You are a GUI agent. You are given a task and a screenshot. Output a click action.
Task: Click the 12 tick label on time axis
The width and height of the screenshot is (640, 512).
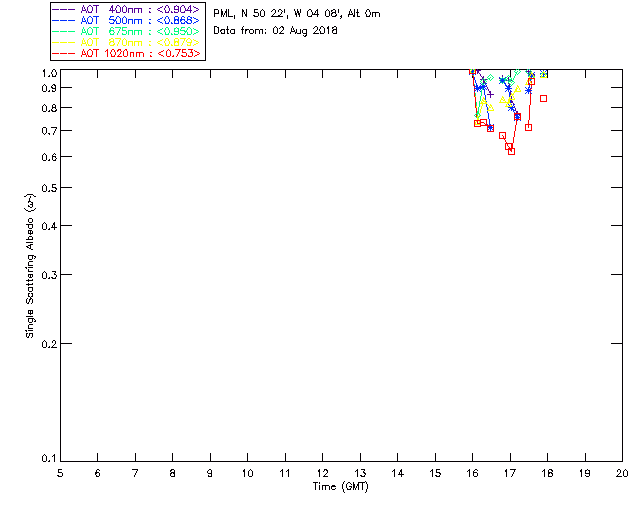[322, 473]
